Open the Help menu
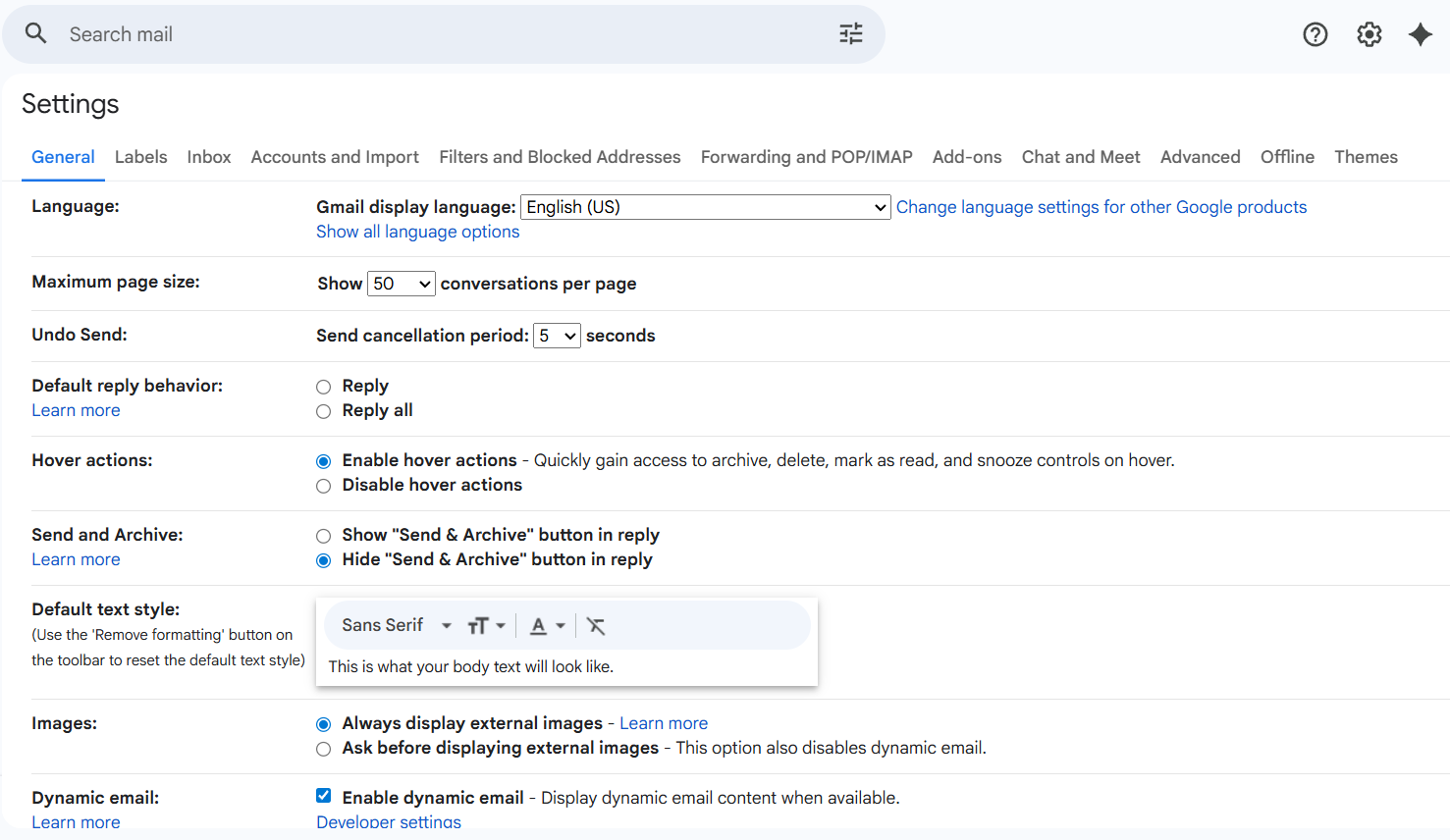The image size is (1450, 840). 1315,33
